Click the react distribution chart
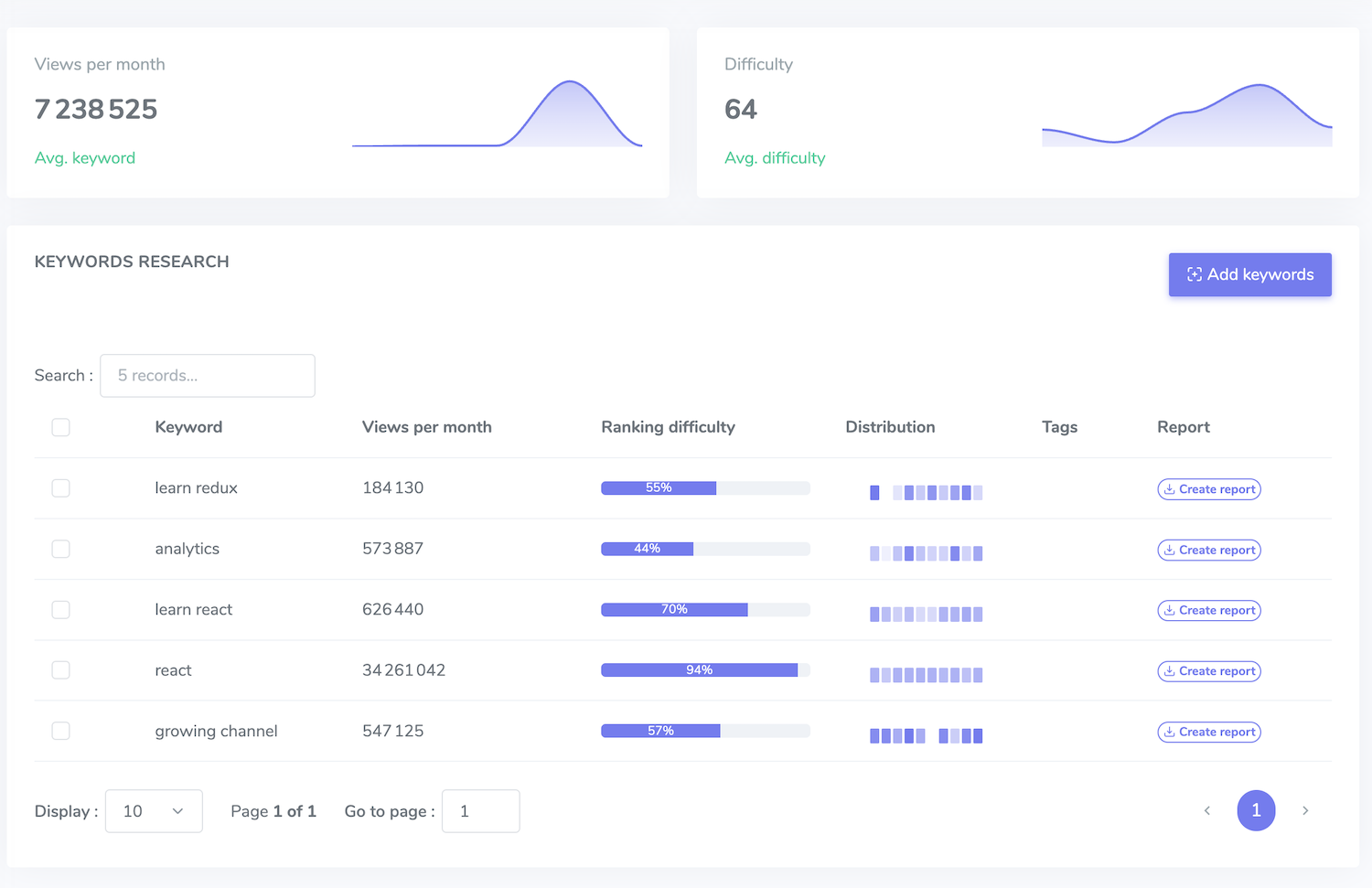This screenshot has width=1372, height=888. point(926,675)
